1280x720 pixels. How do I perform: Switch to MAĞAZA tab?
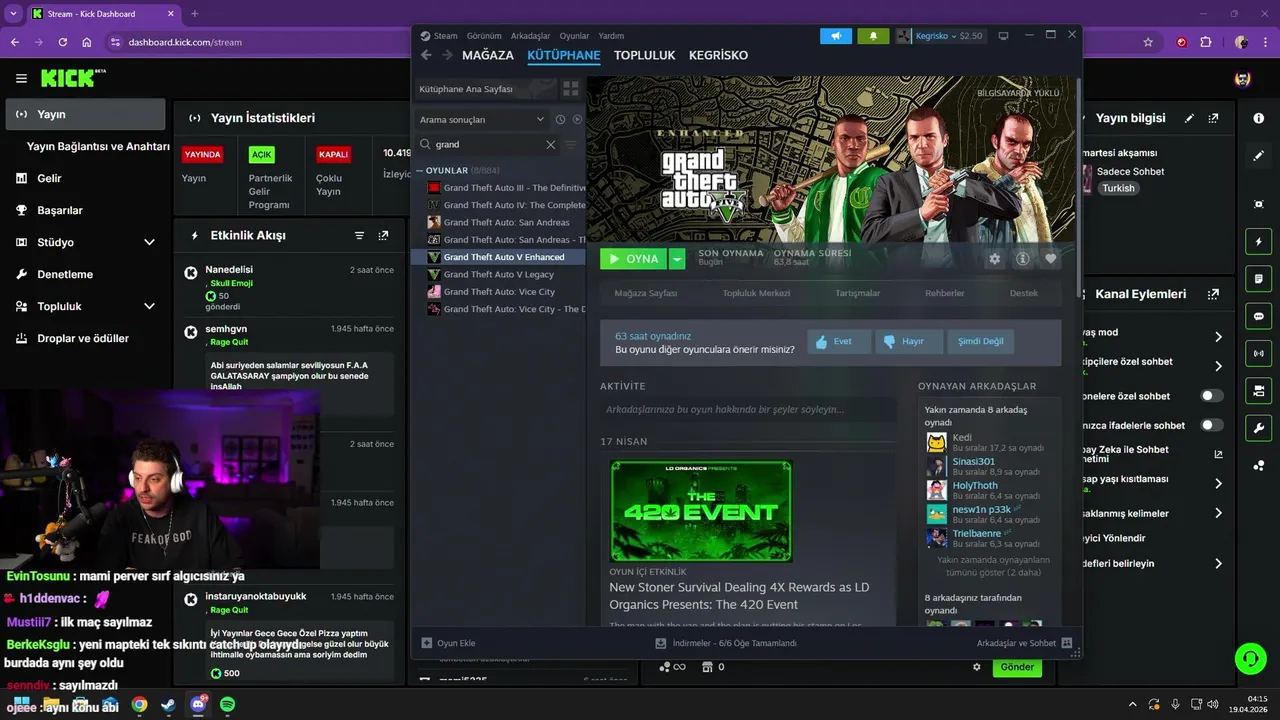click(x=488, y=55)
